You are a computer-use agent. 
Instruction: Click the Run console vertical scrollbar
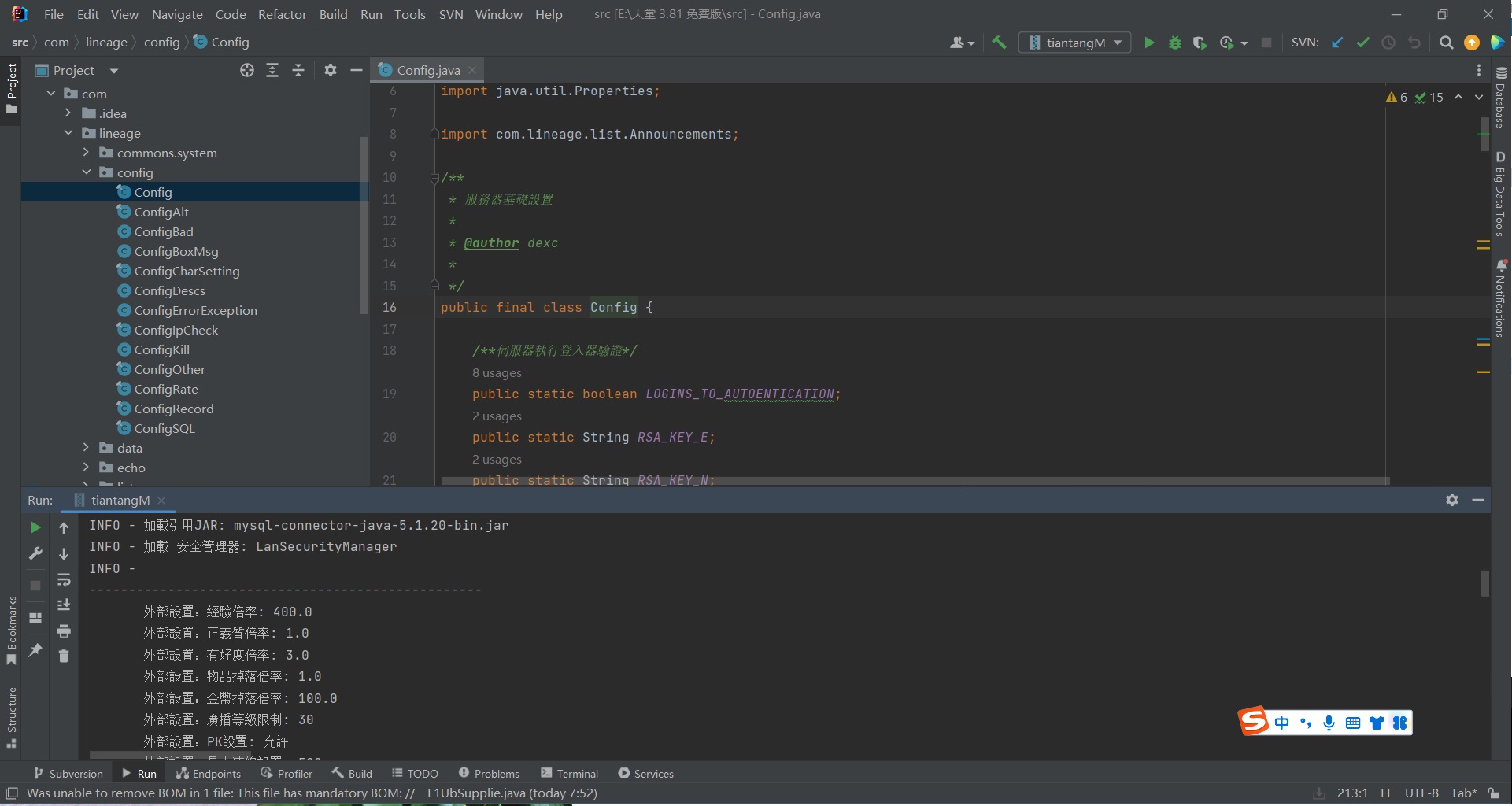click(1485, 583)
